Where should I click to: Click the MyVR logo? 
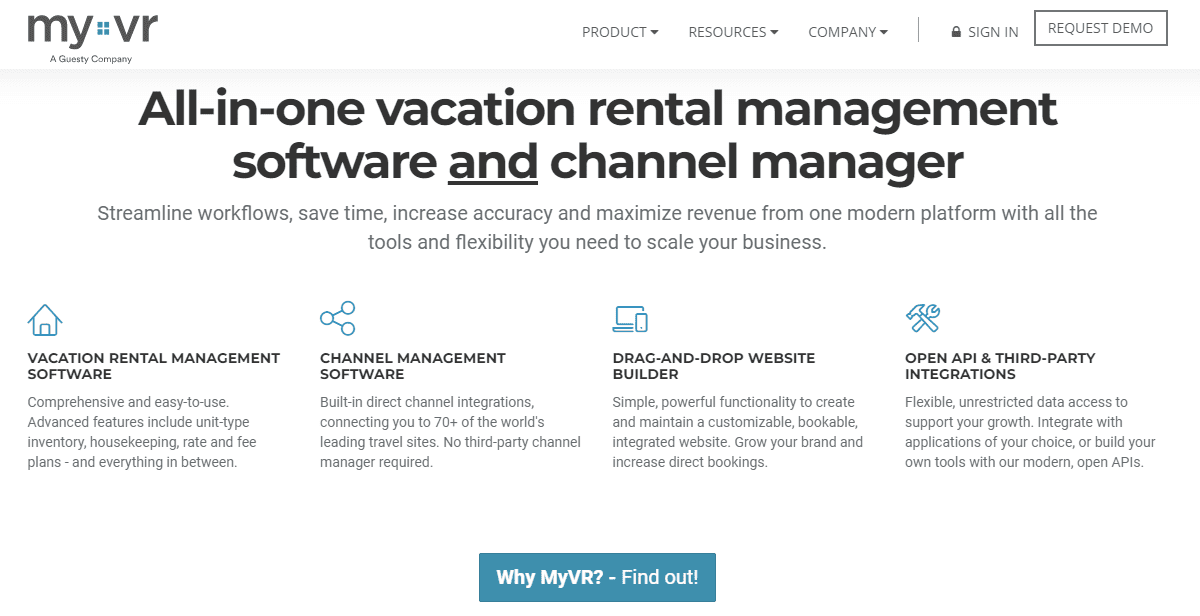(x=92, y=38)
